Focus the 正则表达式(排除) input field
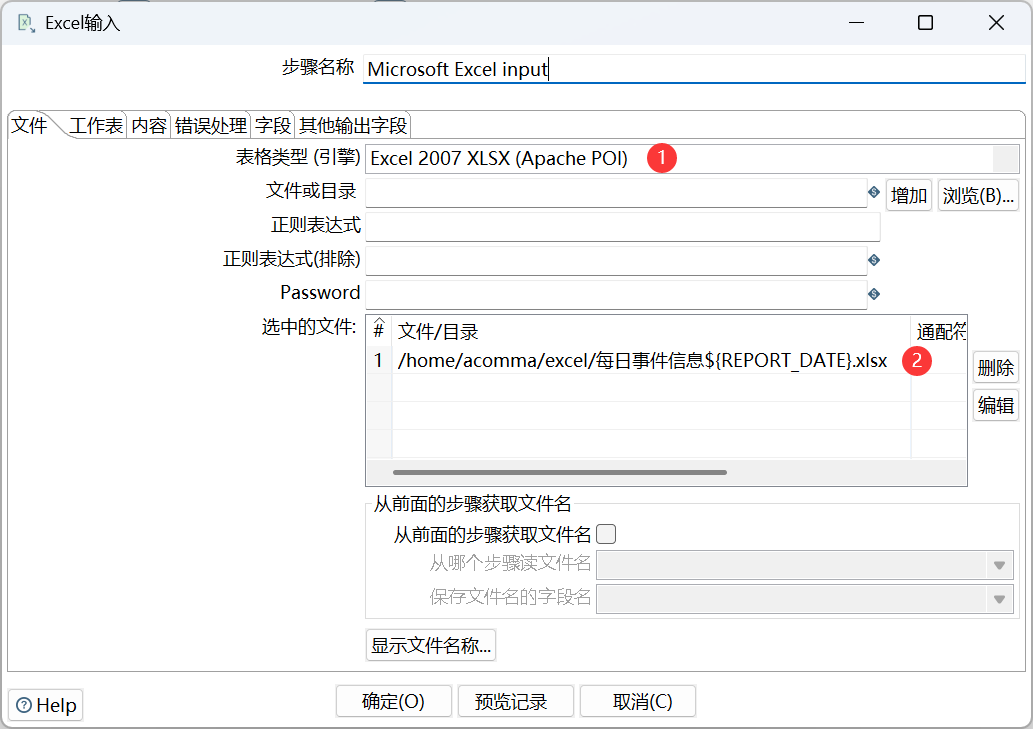The image size is (1033, 729). point(616,261)
